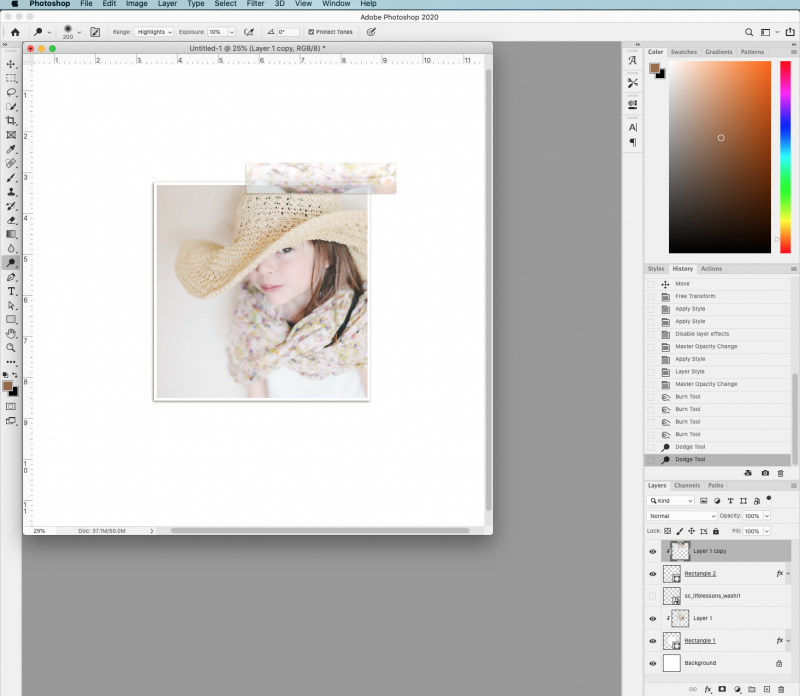
Task: Click the foreground color in toolbar
Action: tap(8, 386)
